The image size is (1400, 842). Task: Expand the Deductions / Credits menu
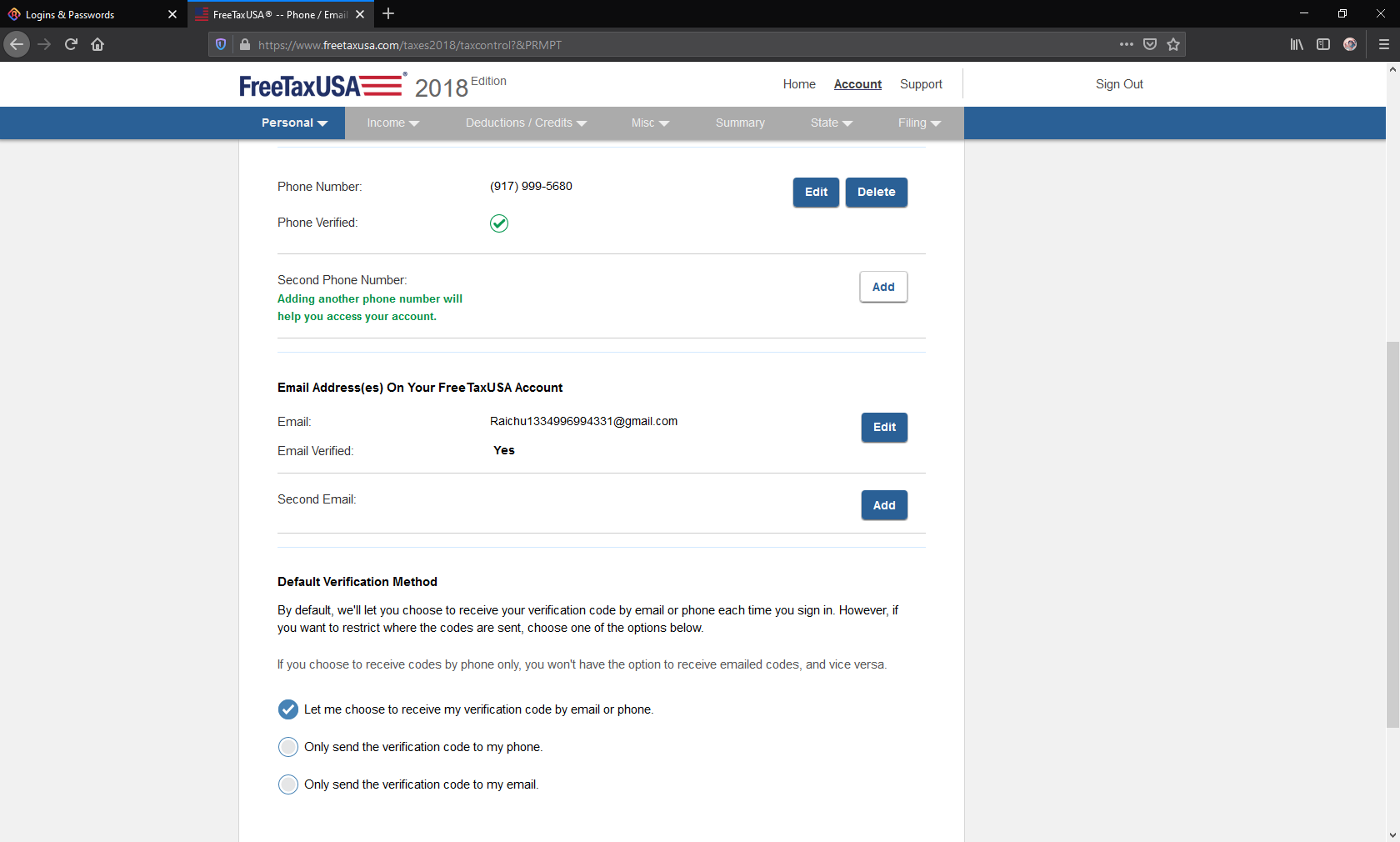coord(526,123)
